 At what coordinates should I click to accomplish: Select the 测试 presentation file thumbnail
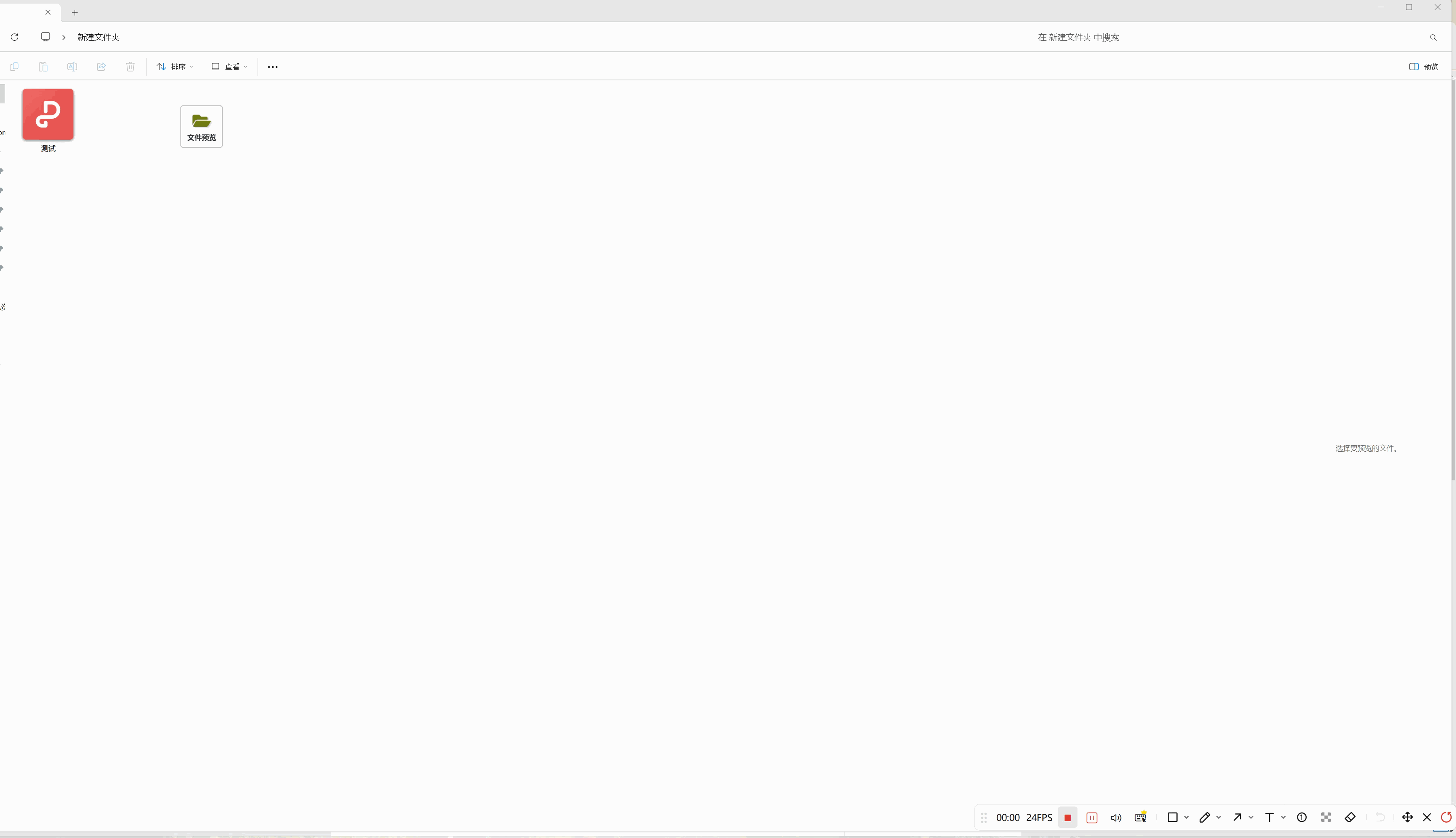pos(48,115)
